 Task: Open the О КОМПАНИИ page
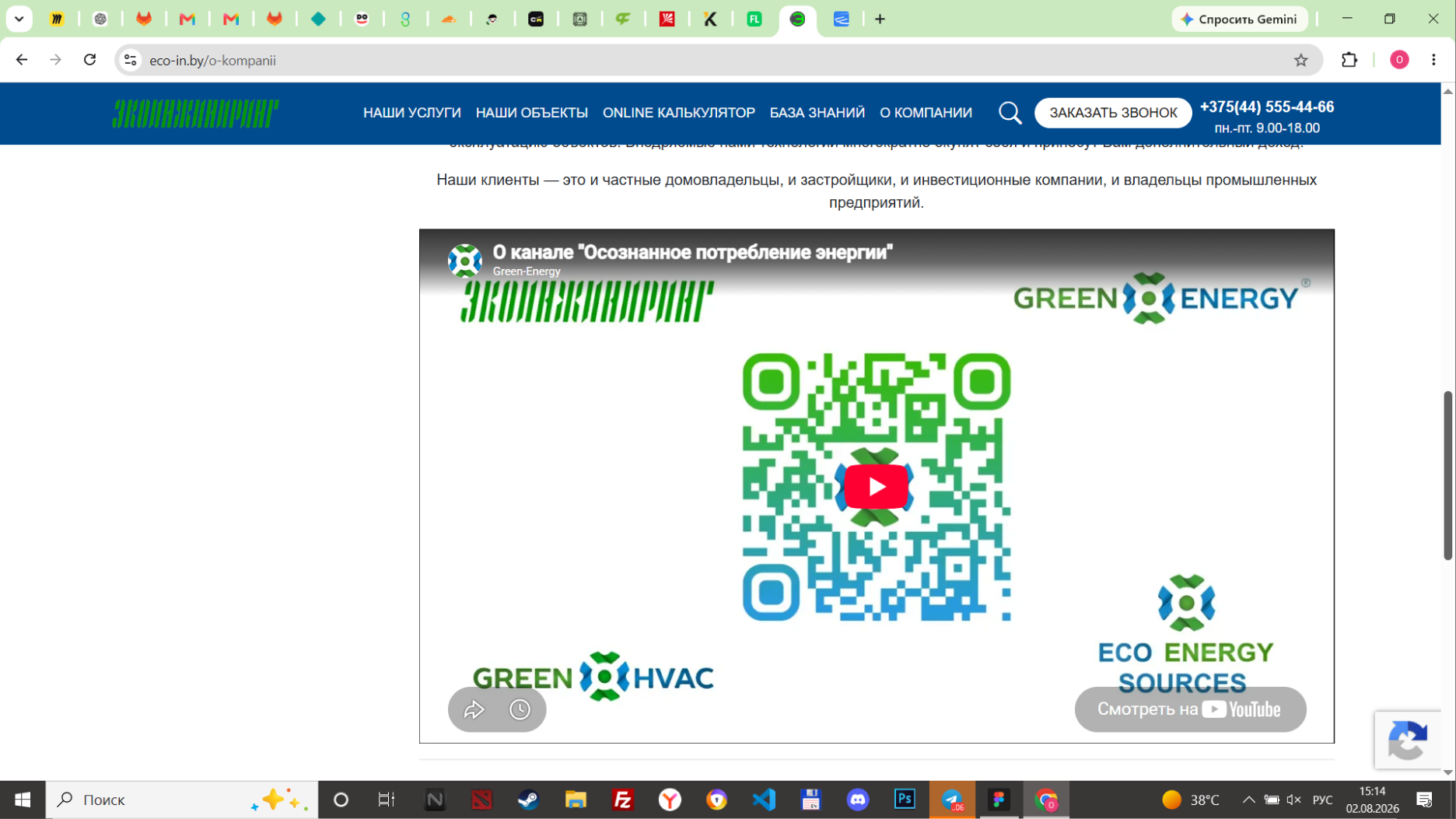pos(926,113)
